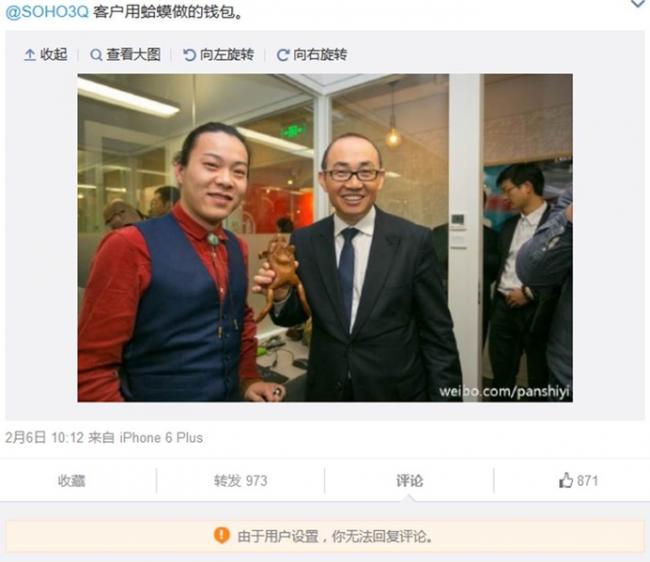Select the 收起 collapse text

(54, 55)
